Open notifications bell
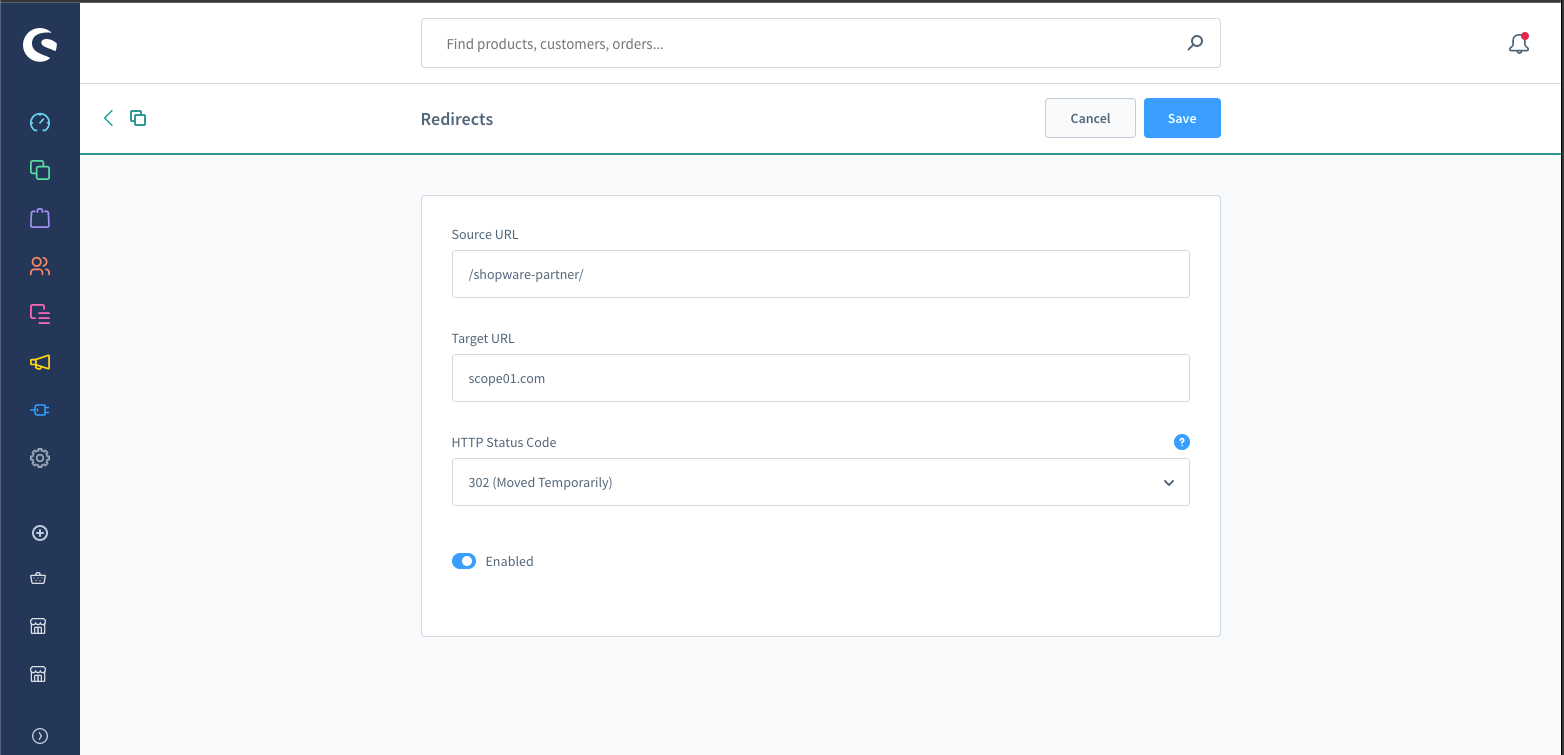 point(1519,43)
